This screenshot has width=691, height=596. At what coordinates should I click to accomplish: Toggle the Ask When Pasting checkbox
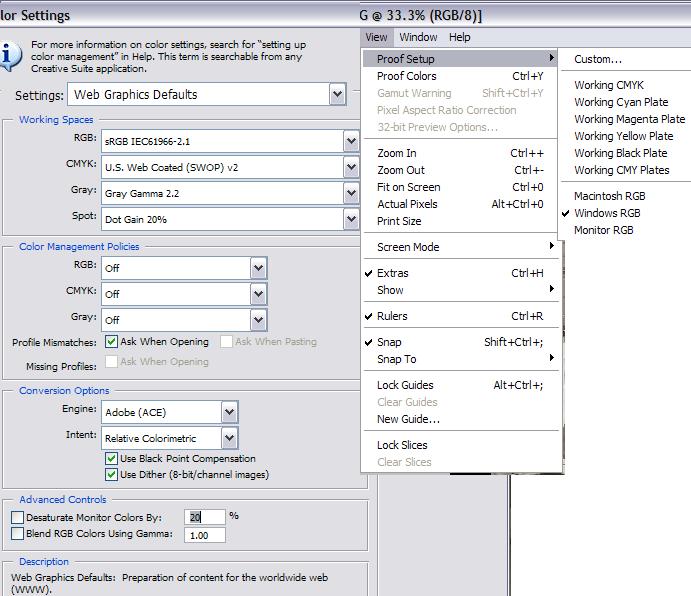tap(226, 342)
